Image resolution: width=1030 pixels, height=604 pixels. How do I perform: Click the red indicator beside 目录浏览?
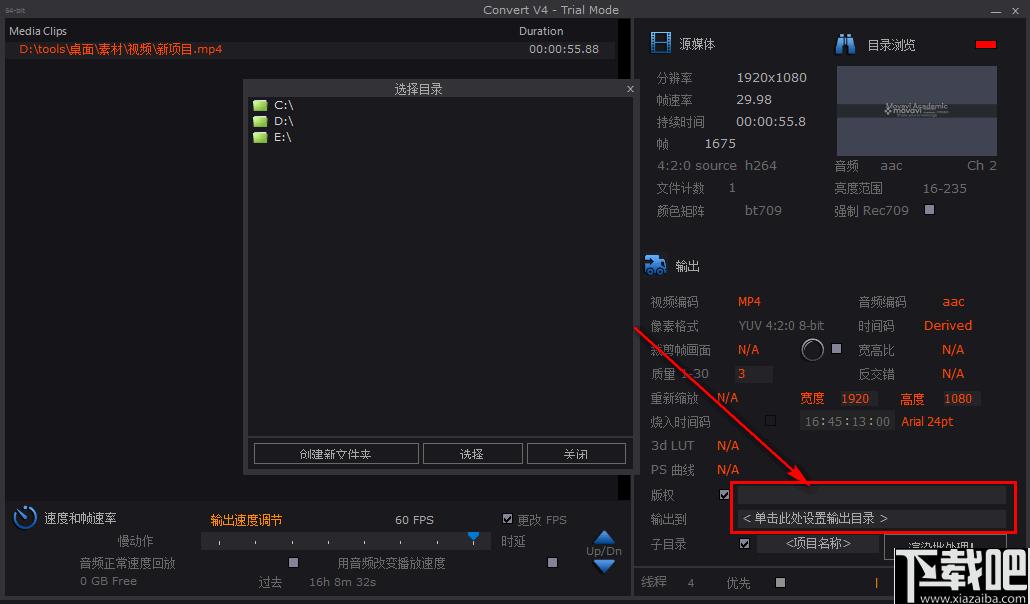(x=986, y=45)
